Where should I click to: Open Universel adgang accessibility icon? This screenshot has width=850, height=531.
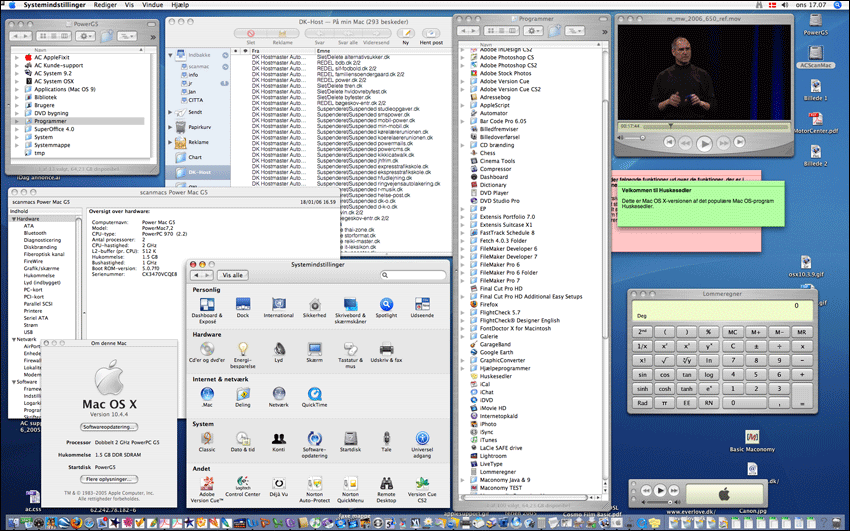point(422,438)
